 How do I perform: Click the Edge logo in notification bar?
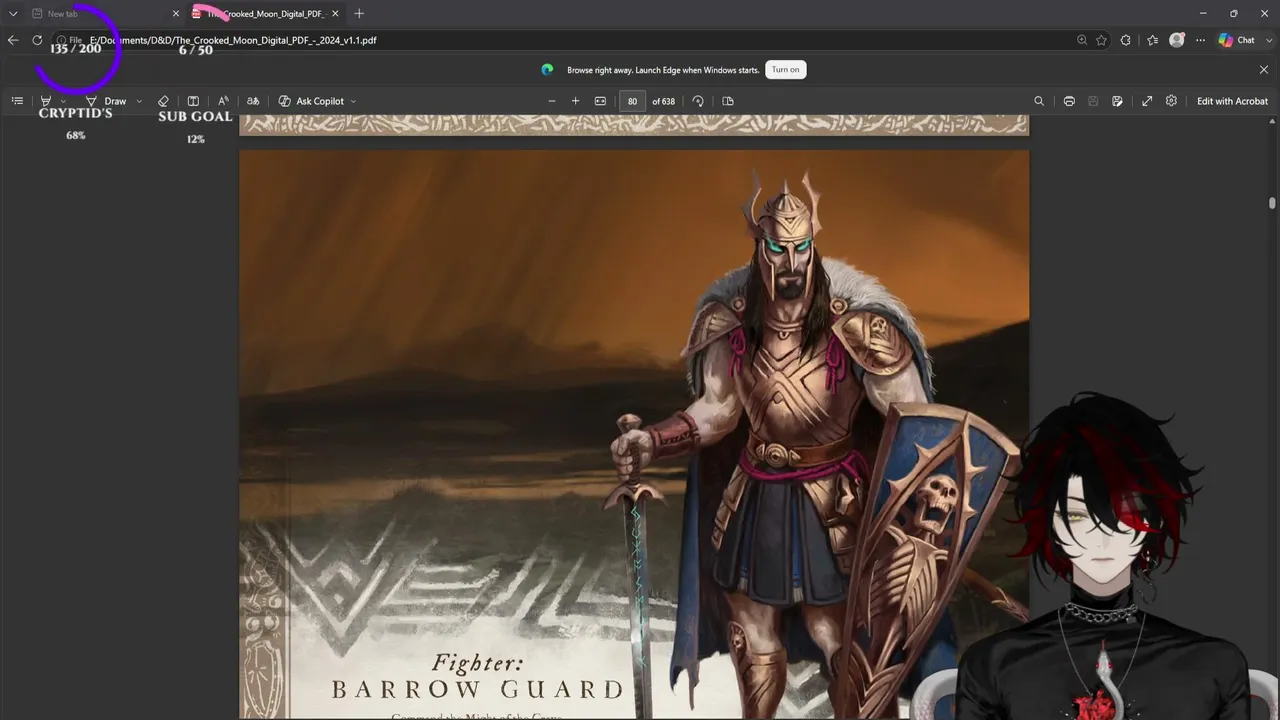pyautogui.click(x=547, y=70)
